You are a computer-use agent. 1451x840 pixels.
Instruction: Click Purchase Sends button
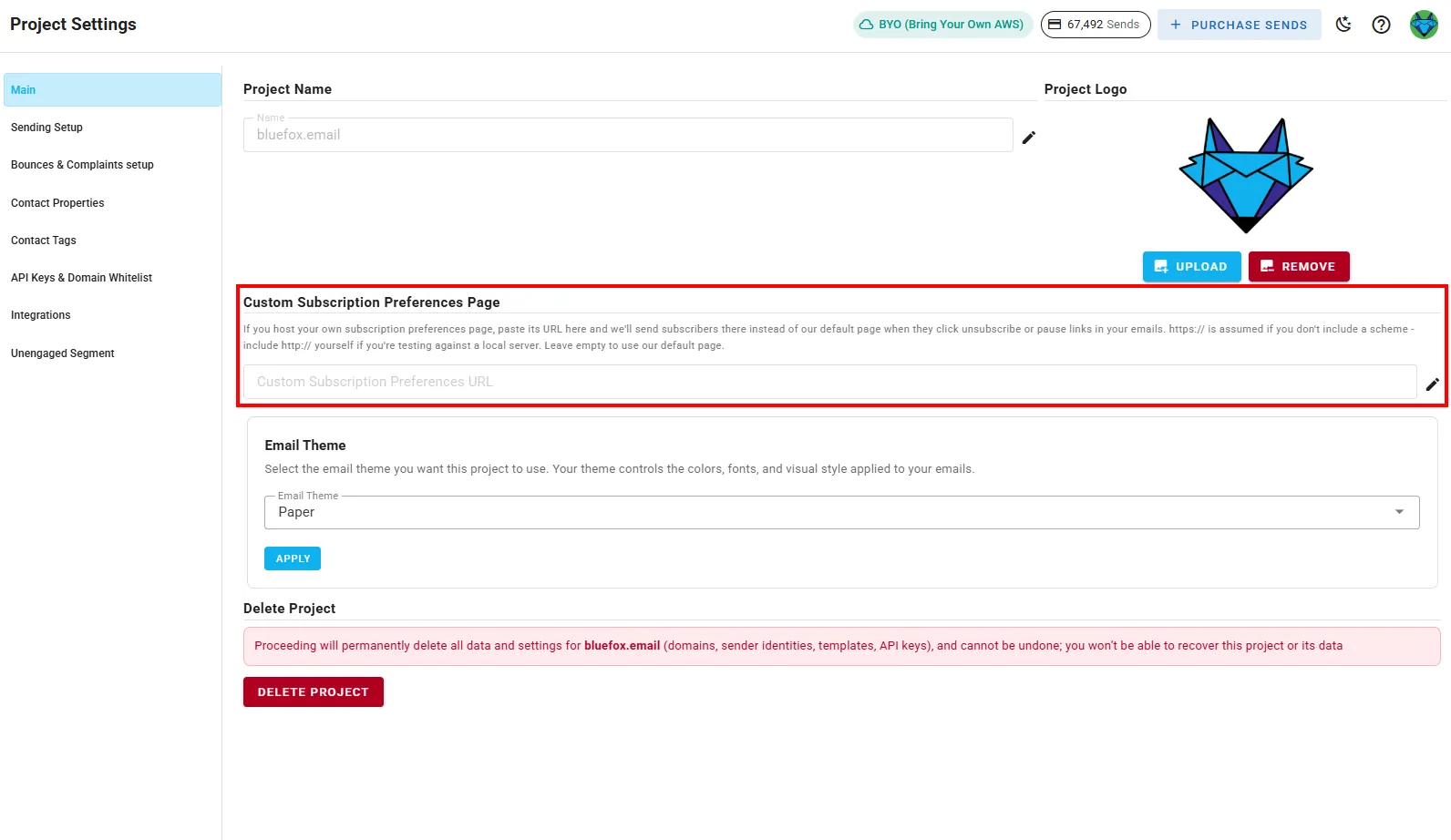coord(1239,25)
